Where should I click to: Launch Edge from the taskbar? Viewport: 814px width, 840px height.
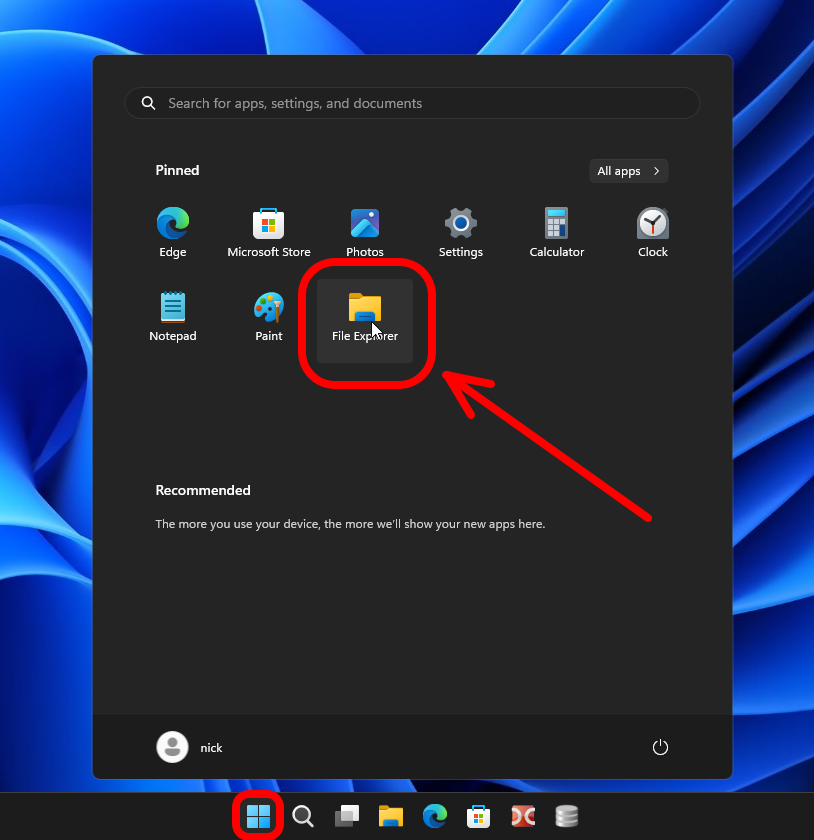435,816
